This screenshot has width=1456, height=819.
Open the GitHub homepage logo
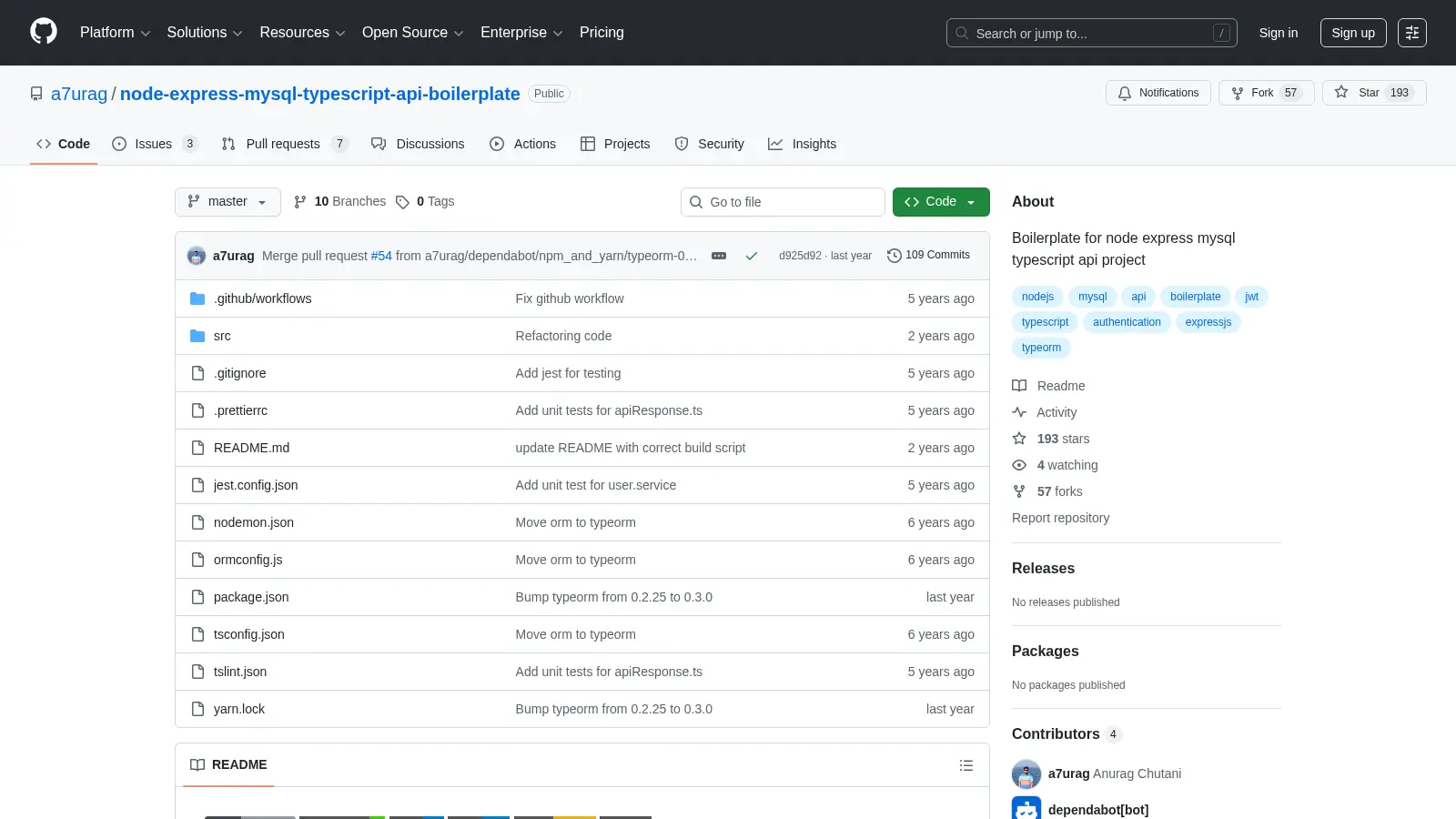tap(44, 32)
